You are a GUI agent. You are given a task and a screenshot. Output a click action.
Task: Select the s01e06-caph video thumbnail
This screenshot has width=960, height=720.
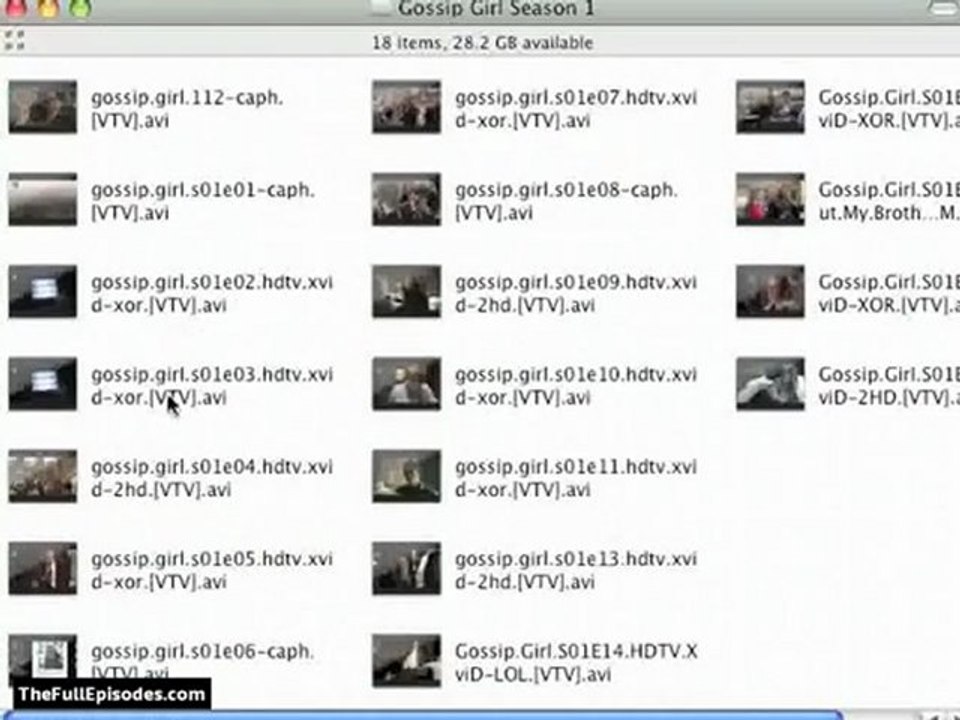coord(43,656)
